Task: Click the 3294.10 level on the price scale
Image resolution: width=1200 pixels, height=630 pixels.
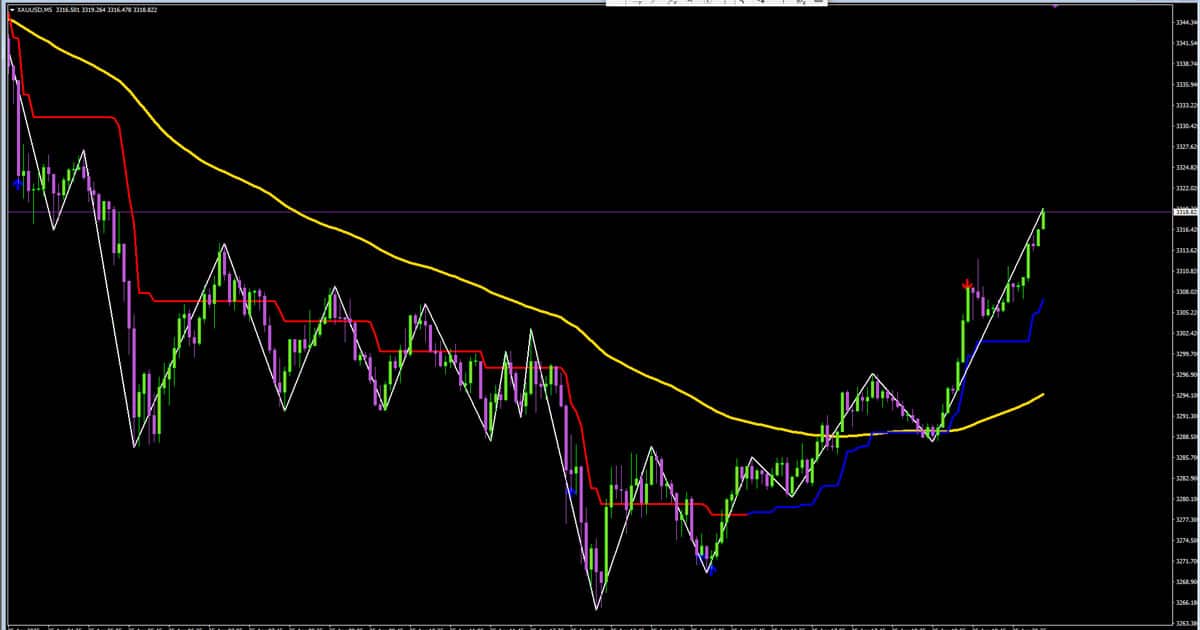Action: click(x=1185, y=395)
